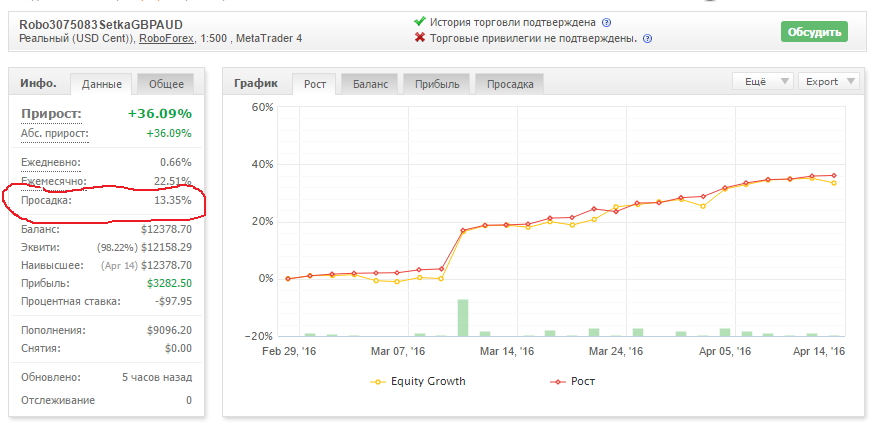Open the RoboForex broker link
Screen dimensions: 873x438
click(x=166, y=38)
